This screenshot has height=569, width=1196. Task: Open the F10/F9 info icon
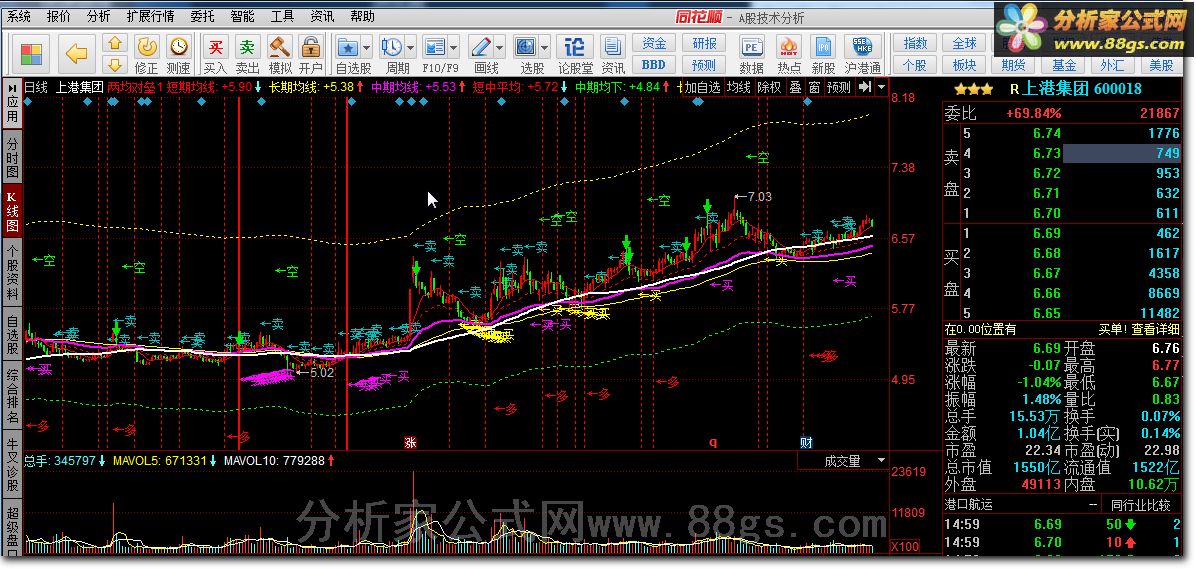[x=435, y=47]
